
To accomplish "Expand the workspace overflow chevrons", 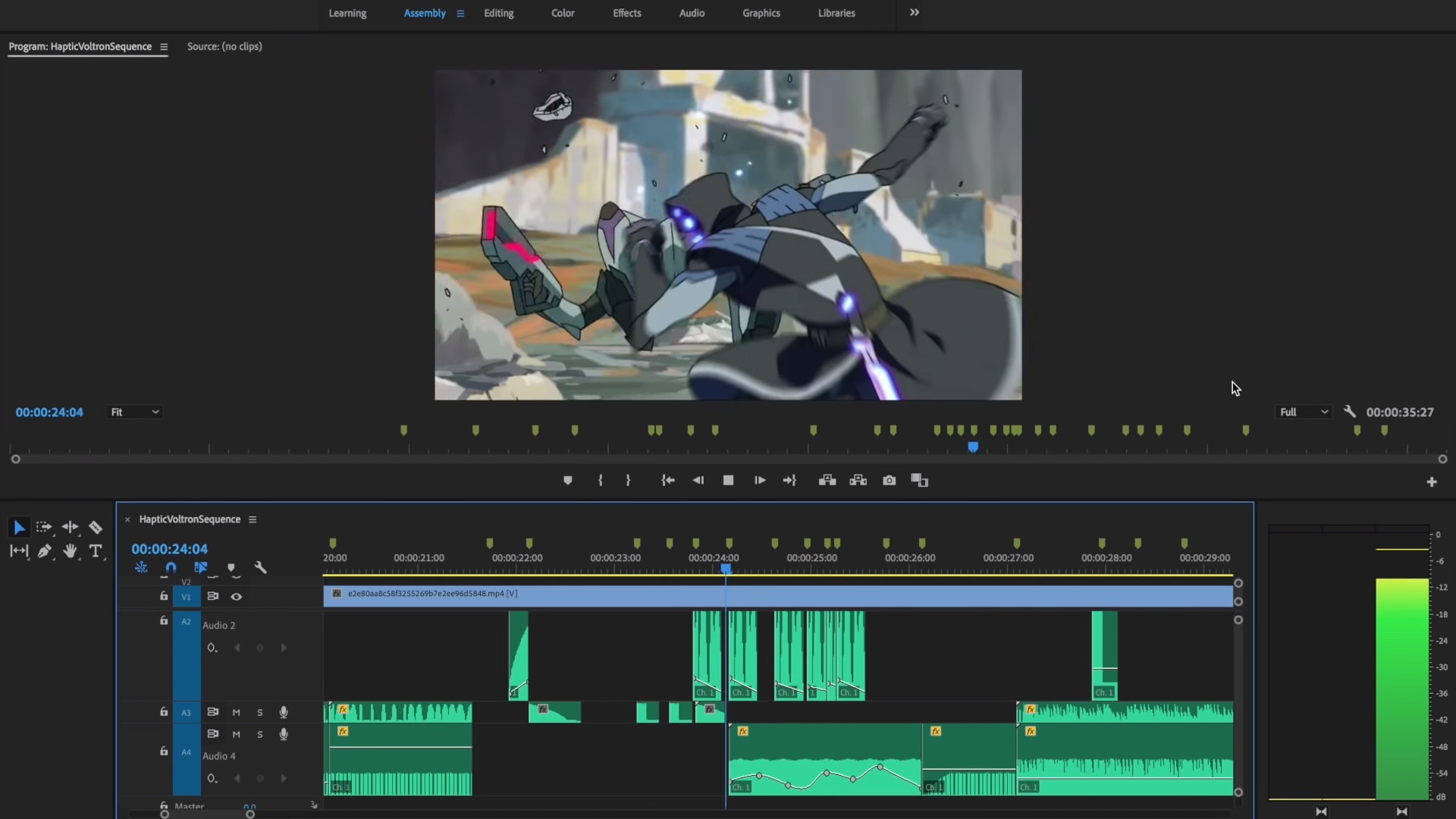I will (x=915, y=13).
